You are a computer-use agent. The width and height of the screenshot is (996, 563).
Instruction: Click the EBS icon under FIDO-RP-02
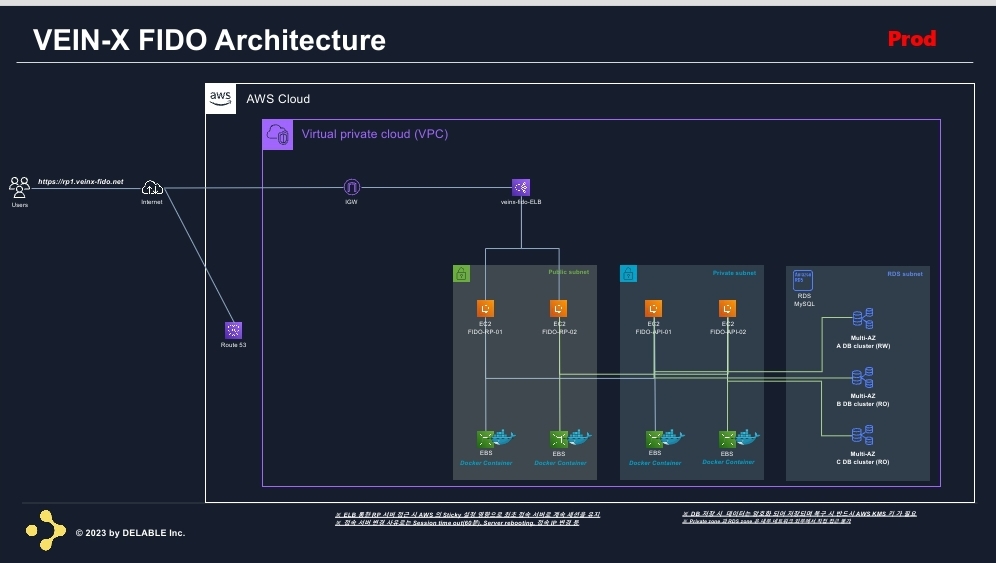[558, 439]
